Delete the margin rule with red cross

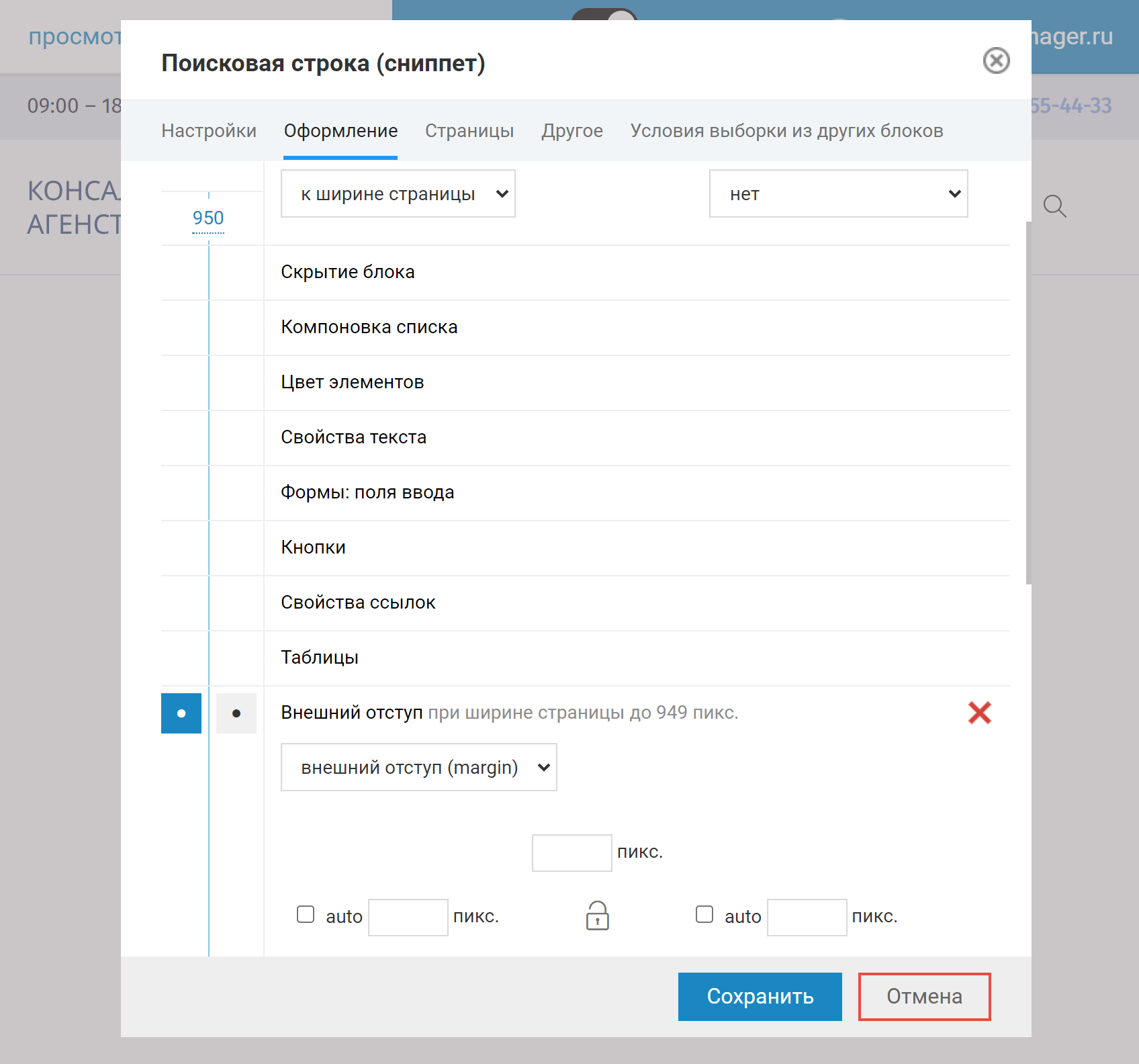pos(979,713)
